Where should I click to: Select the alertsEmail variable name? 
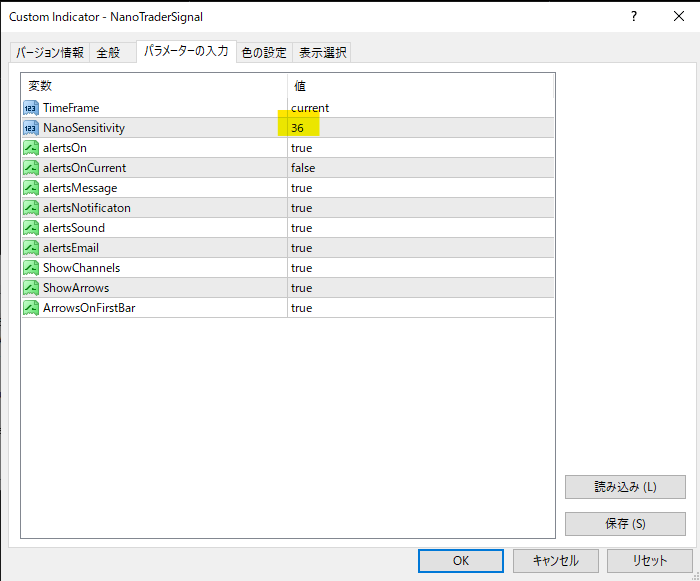[x=71, y=248]
